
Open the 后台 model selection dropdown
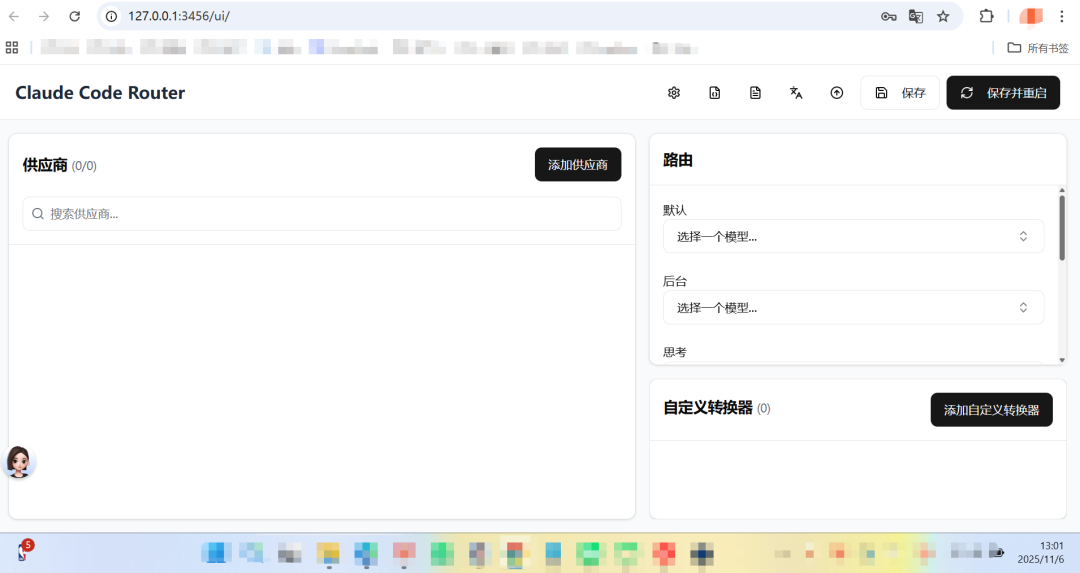(853, 307)
